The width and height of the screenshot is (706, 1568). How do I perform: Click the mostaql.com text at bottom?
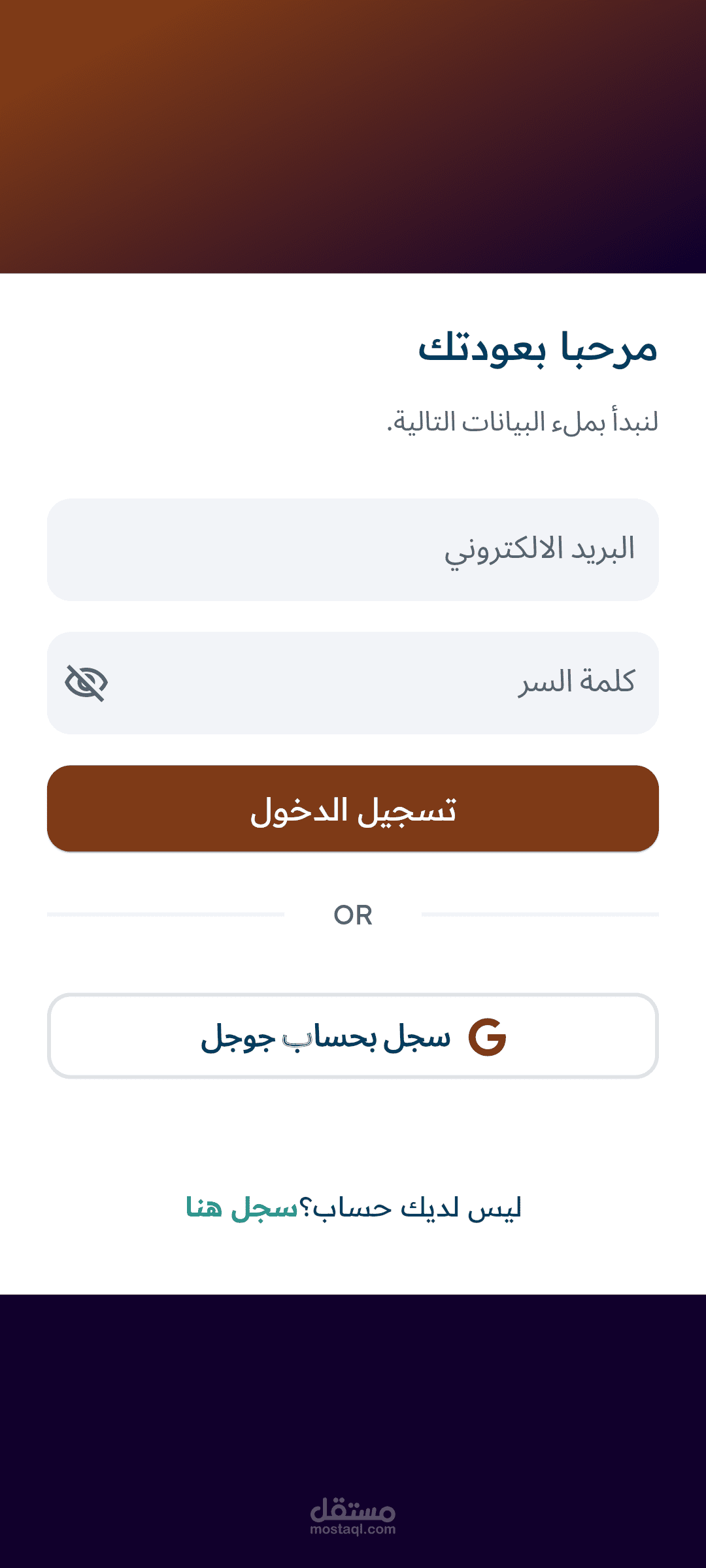353,1529
